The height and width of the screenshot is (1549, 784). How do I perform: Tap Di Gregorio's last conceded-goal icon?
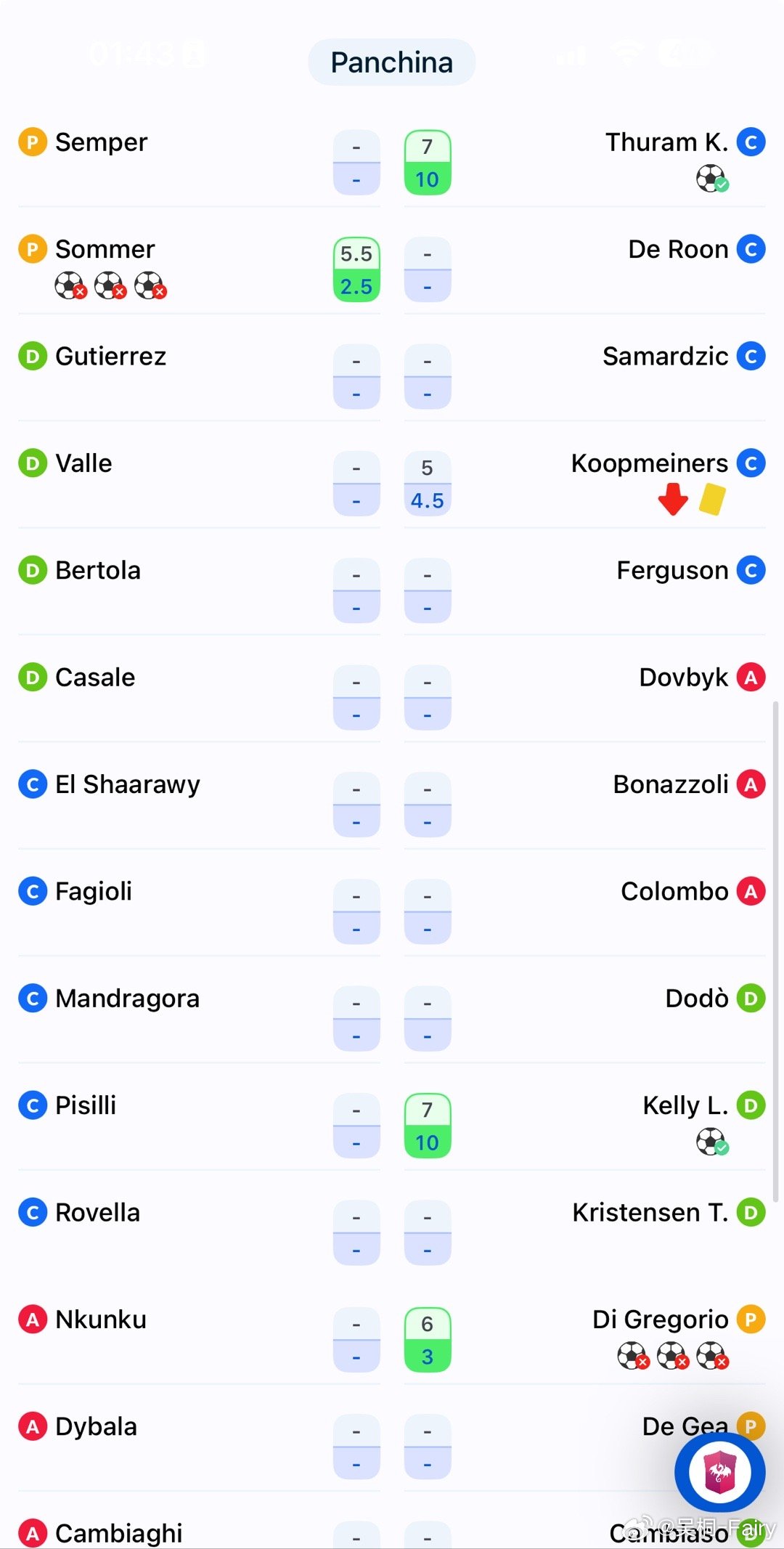pos(712,1355)
